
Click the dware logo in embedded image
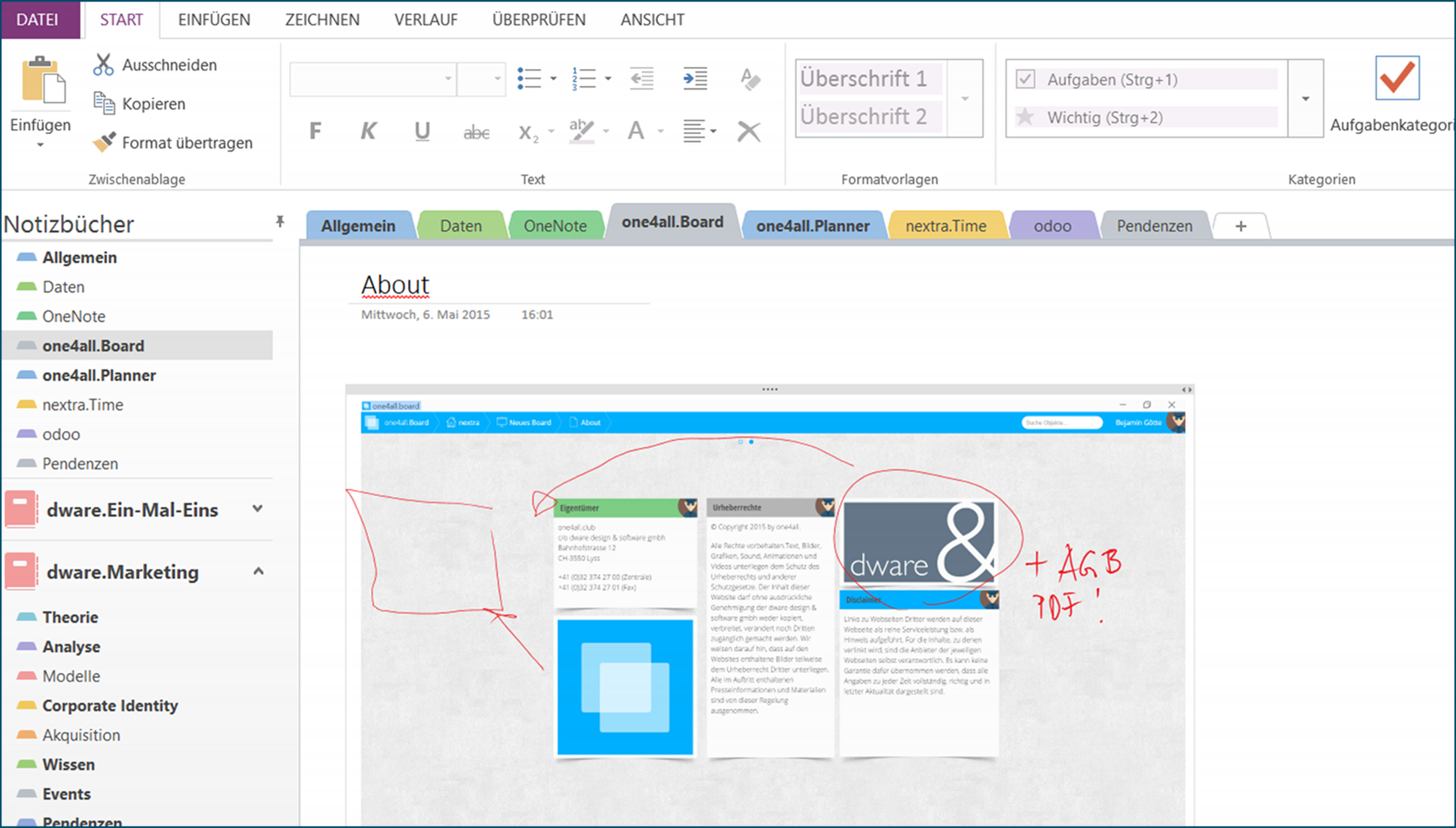[x=919, y=542]
